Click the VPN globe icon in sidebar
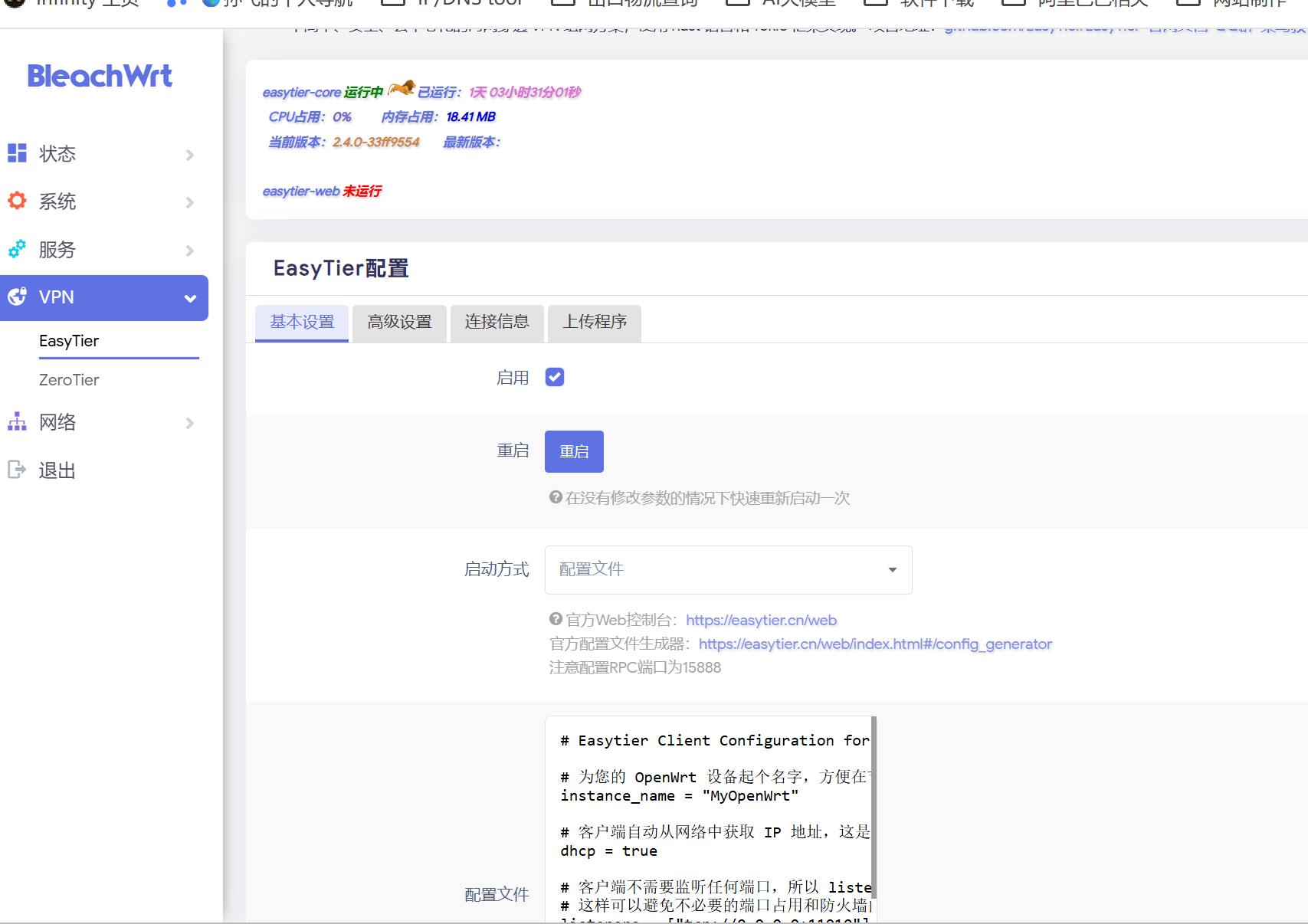This screenshot has width=1308, height=924. coord(17,297)
